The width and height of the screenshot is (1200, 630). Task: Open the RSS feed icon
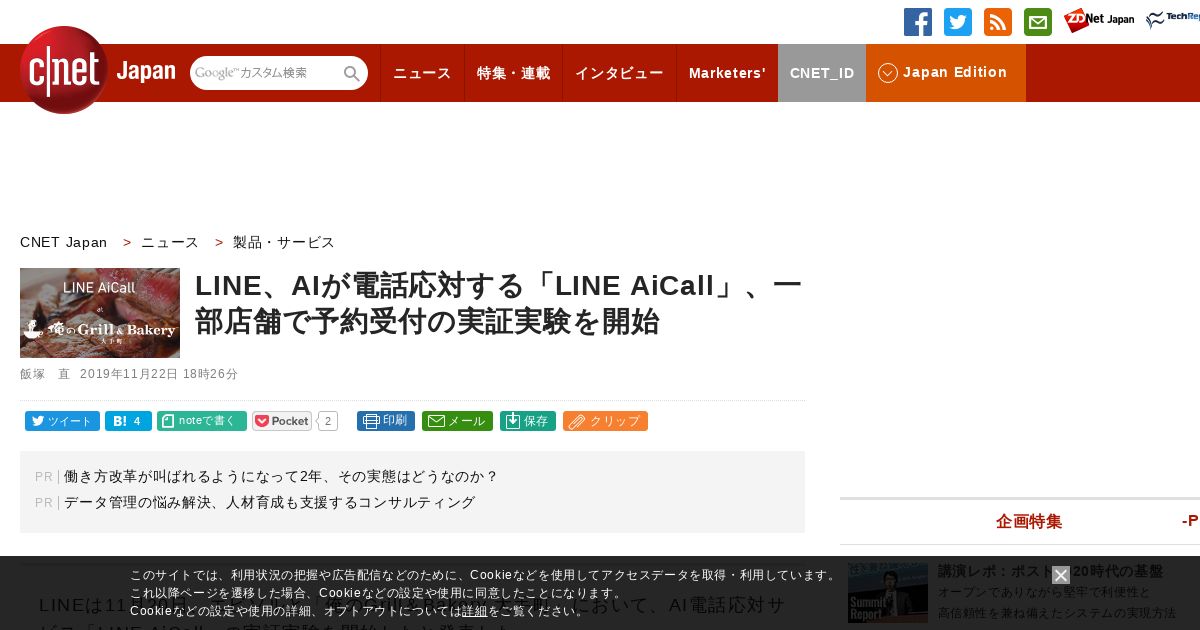[998, 22]
